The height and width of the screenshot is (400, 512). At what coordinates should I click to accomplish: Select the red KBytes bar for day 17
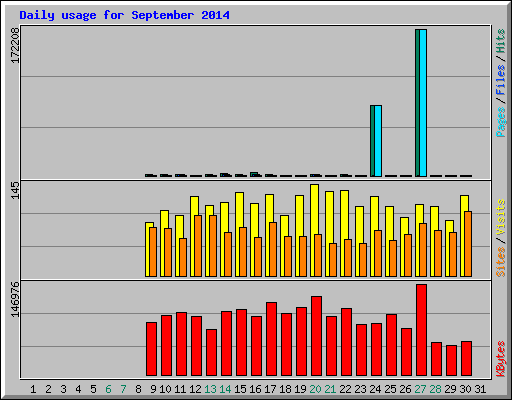271,339
